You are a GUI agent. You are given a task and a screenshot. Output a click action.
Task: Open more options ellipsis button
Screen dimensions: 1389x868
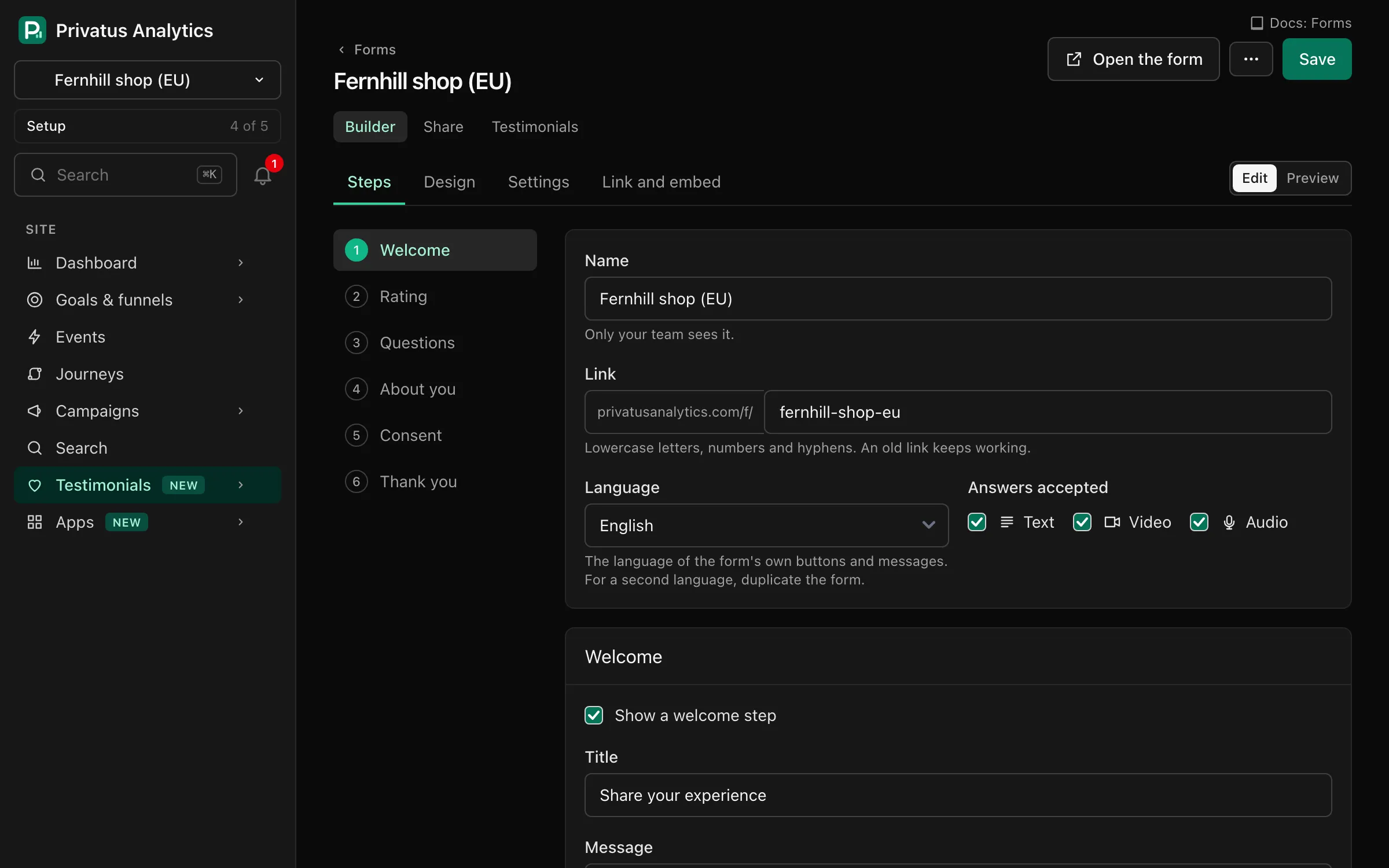click(1251, 59)
